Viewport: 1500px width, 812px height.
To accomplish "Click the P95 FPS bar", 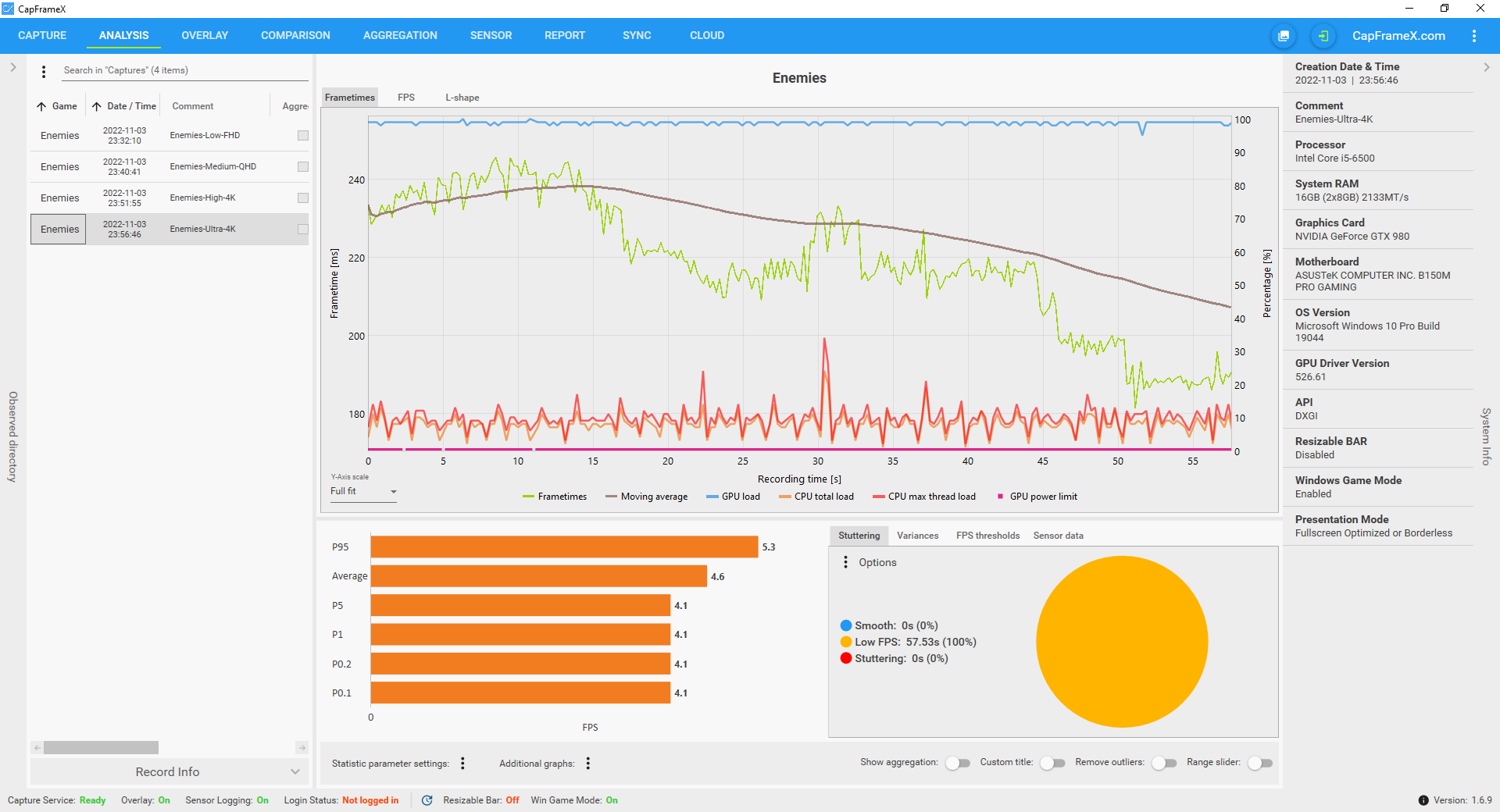I will click(564, 547).
